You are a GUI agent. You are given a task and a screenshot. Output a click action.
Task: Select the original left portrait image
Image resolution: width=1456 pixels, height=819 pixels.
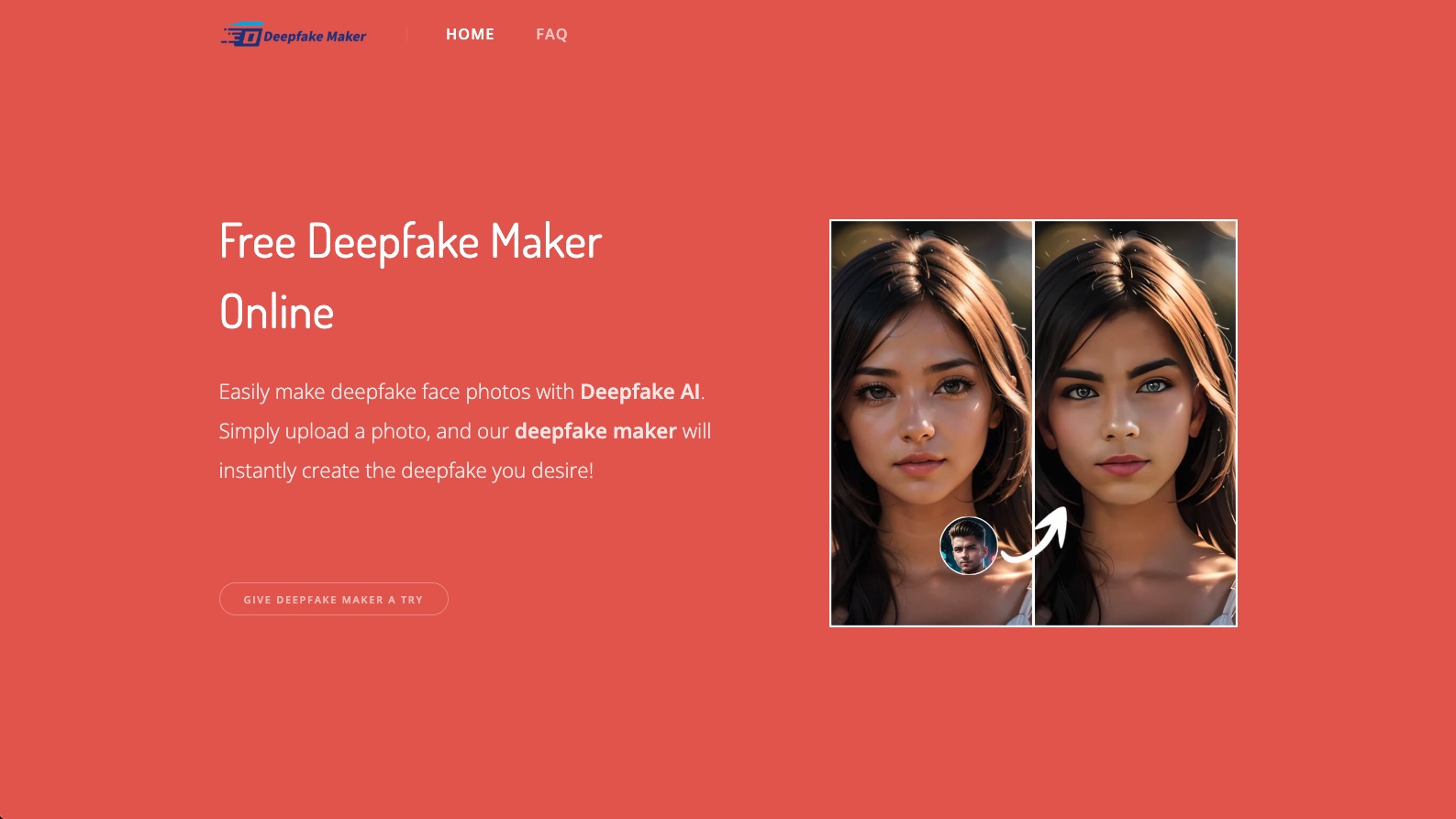[x=931, y=423]
